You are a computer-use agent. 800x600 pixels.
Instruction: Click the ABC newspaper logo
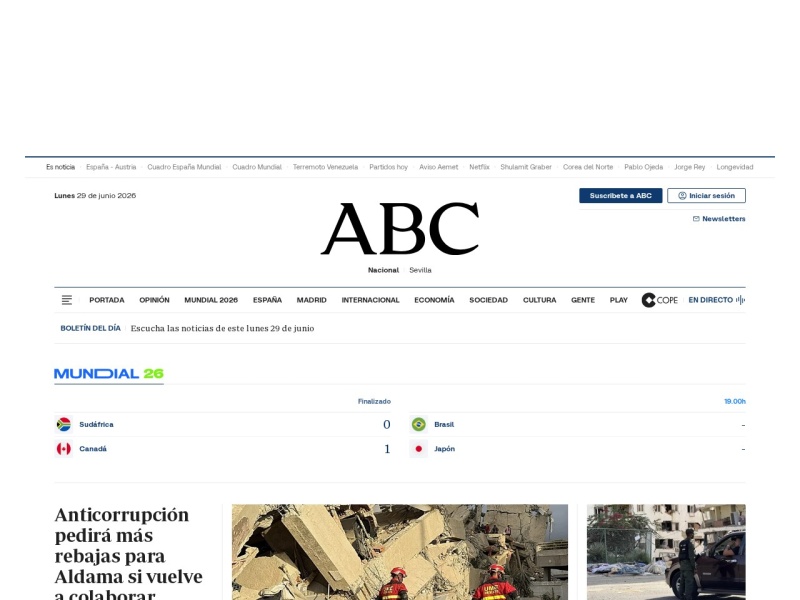pos(400,228)
